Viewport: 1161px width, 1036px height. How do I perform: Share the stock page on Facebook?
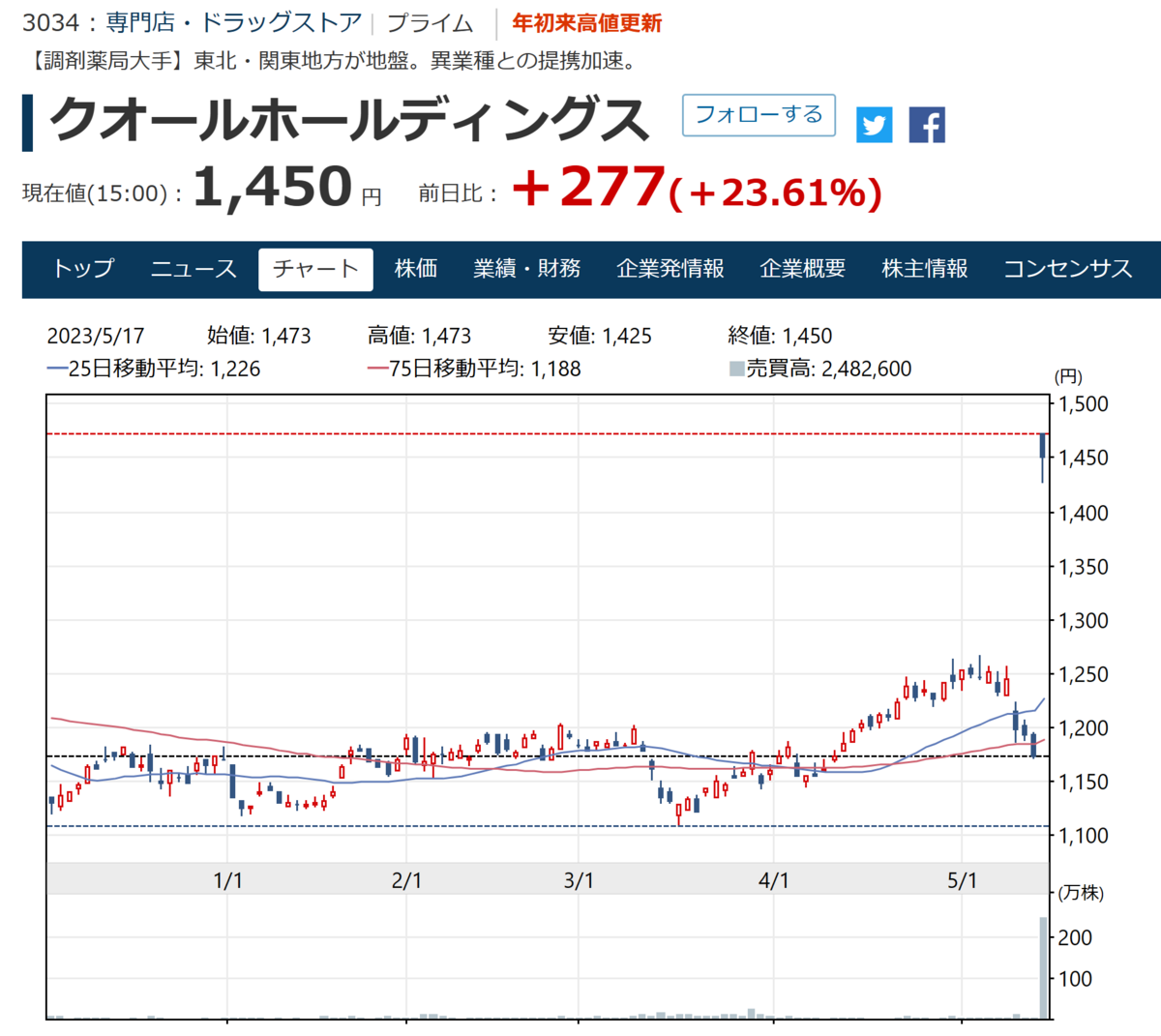[x=927, y=126]
